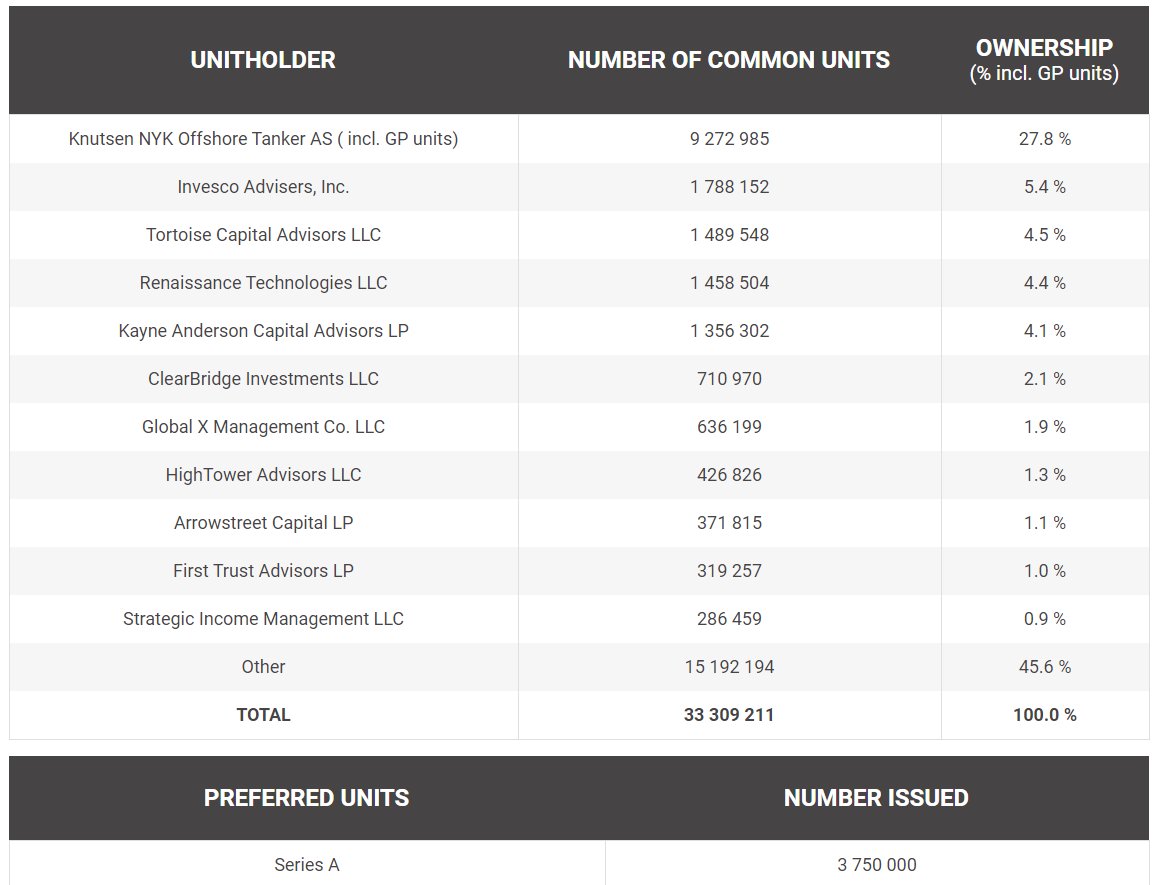Click the OWNERSHIP column header
1160x885 pixels.
[1044, 59]
